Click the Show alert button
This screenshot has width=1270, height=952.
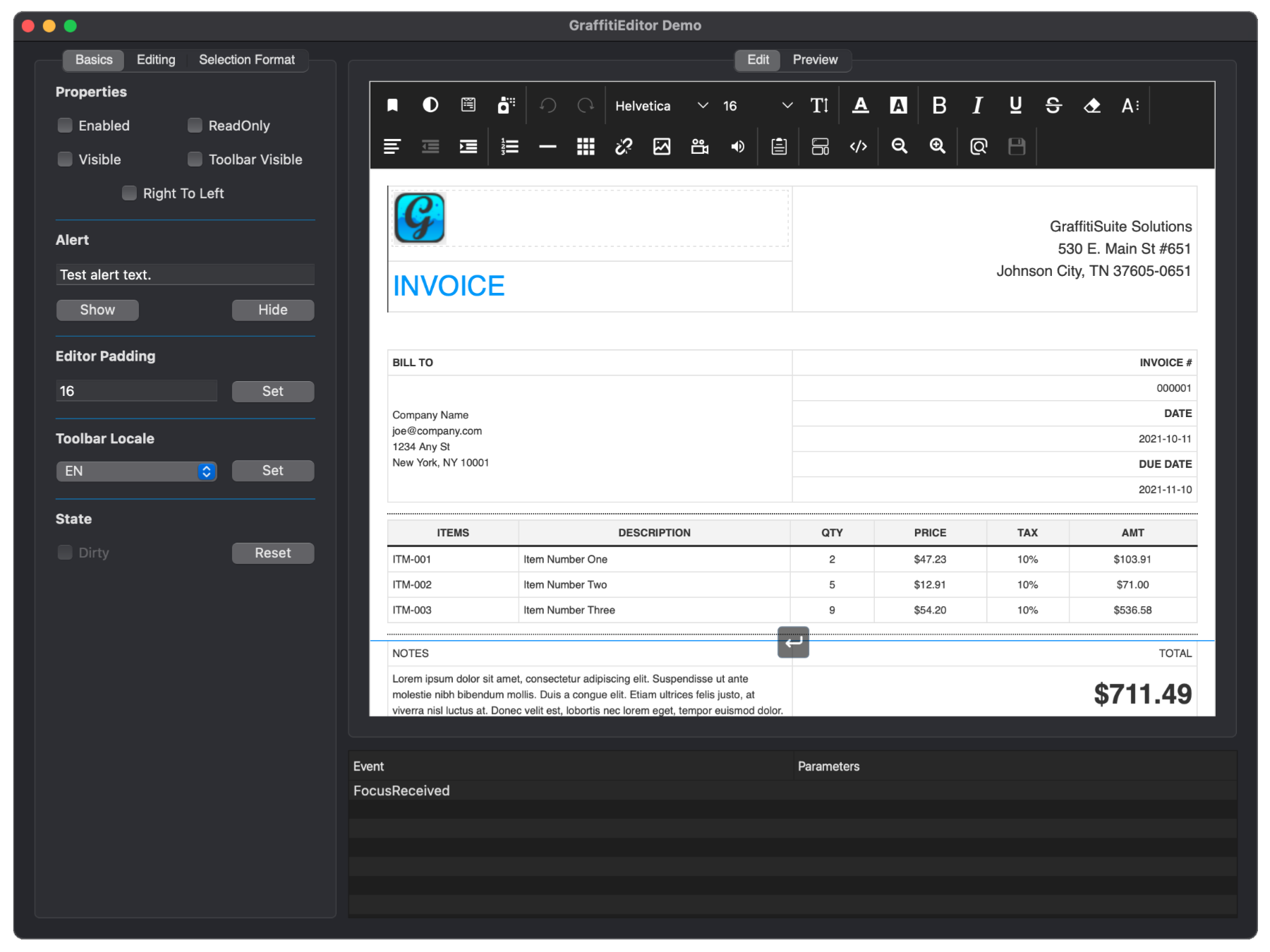[x=97, y=310]
